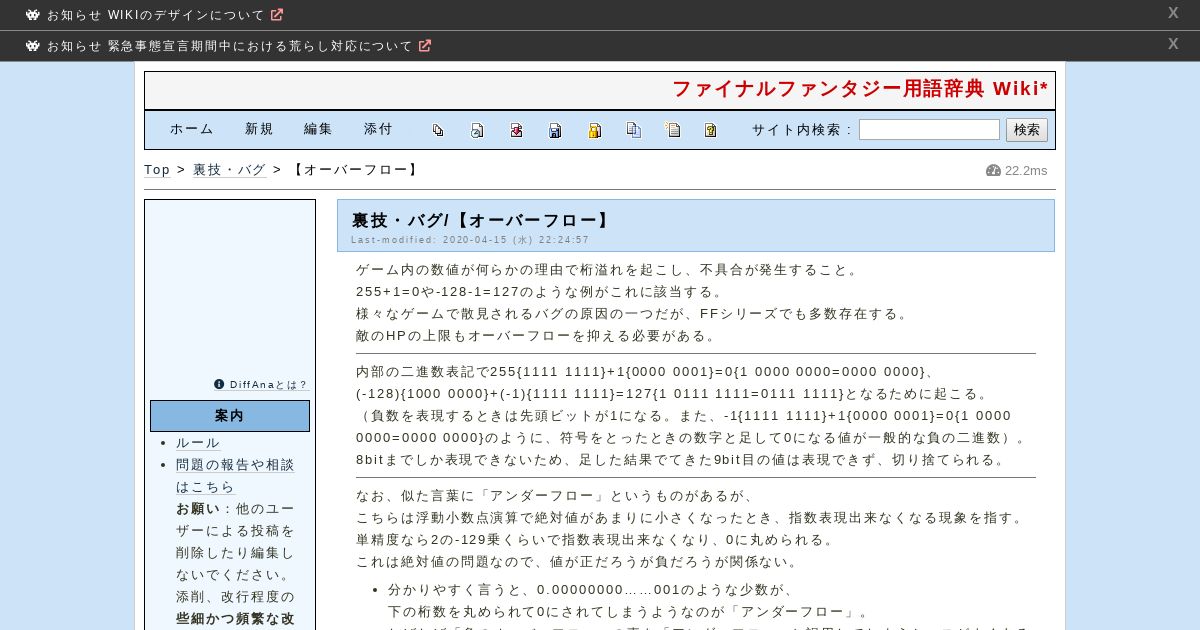
Task: Click the 裏技・バグ/【オーバーフロー】 page heading
Action: coord(482,220)
